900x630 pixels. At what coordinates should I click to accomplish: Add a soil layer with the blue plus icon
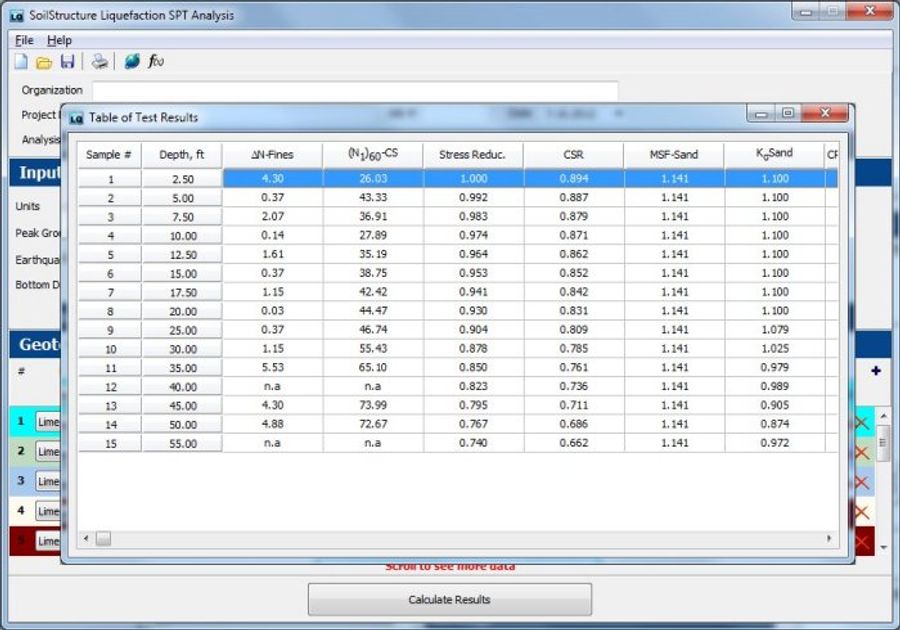[x=876, y=371]
